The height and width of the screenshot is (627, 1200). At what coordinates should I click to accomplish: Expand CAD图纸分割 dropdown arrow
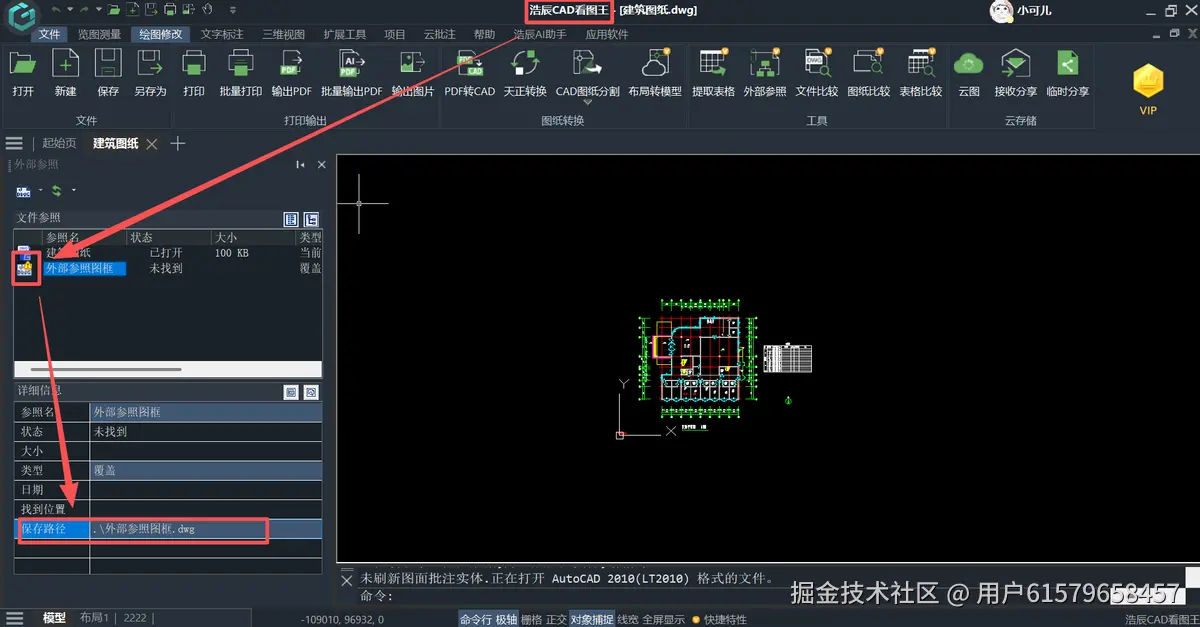point(587,102)
